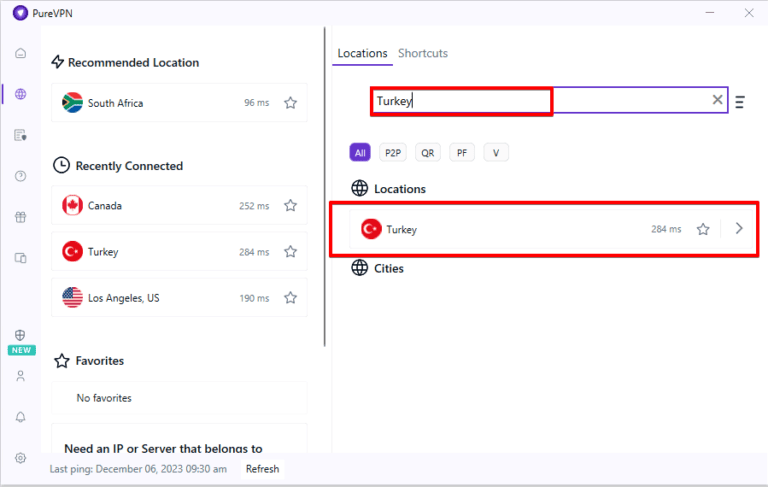The image size is (768, 487).
Task: Open the Home icon in sidebar
Action: pos(20,53)
